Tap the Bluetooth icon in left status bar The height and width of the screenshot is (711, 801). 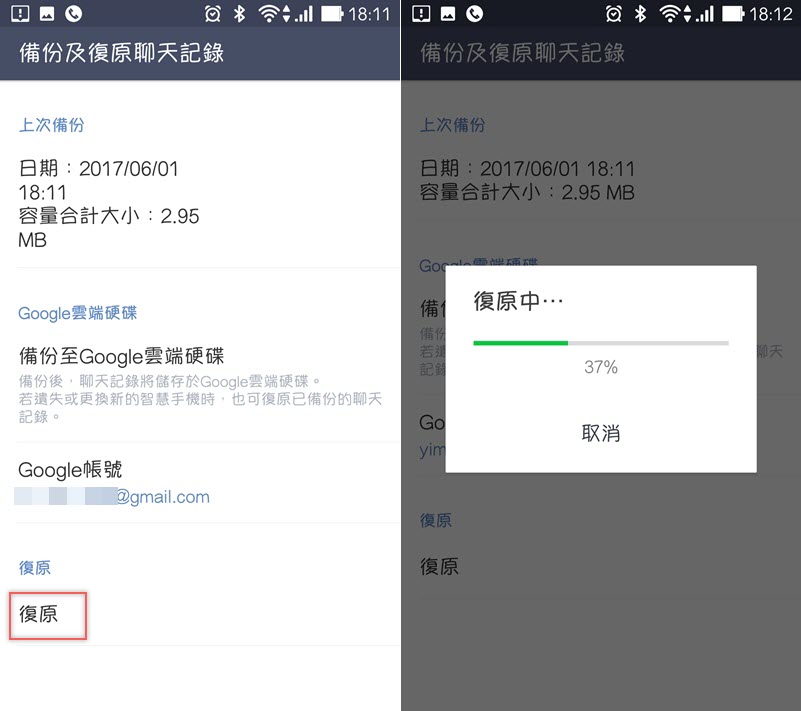(x=239, y=14)
